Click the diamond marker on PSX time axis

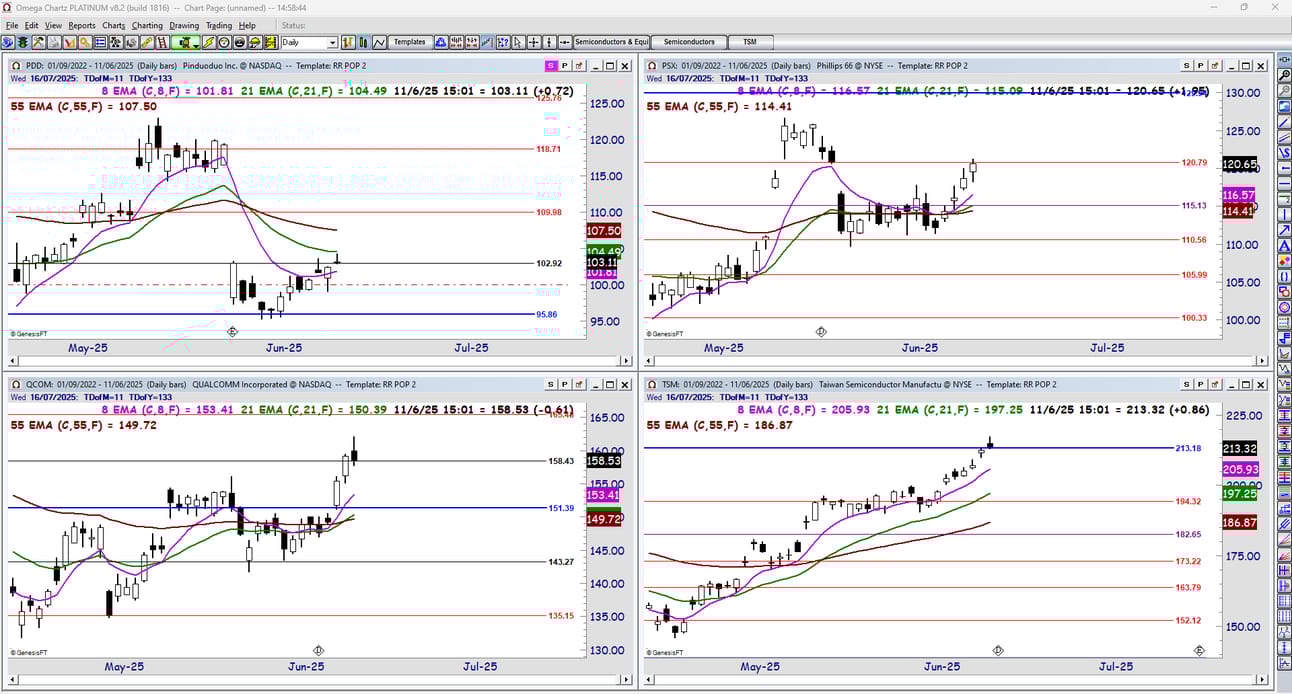pos(821,332)
